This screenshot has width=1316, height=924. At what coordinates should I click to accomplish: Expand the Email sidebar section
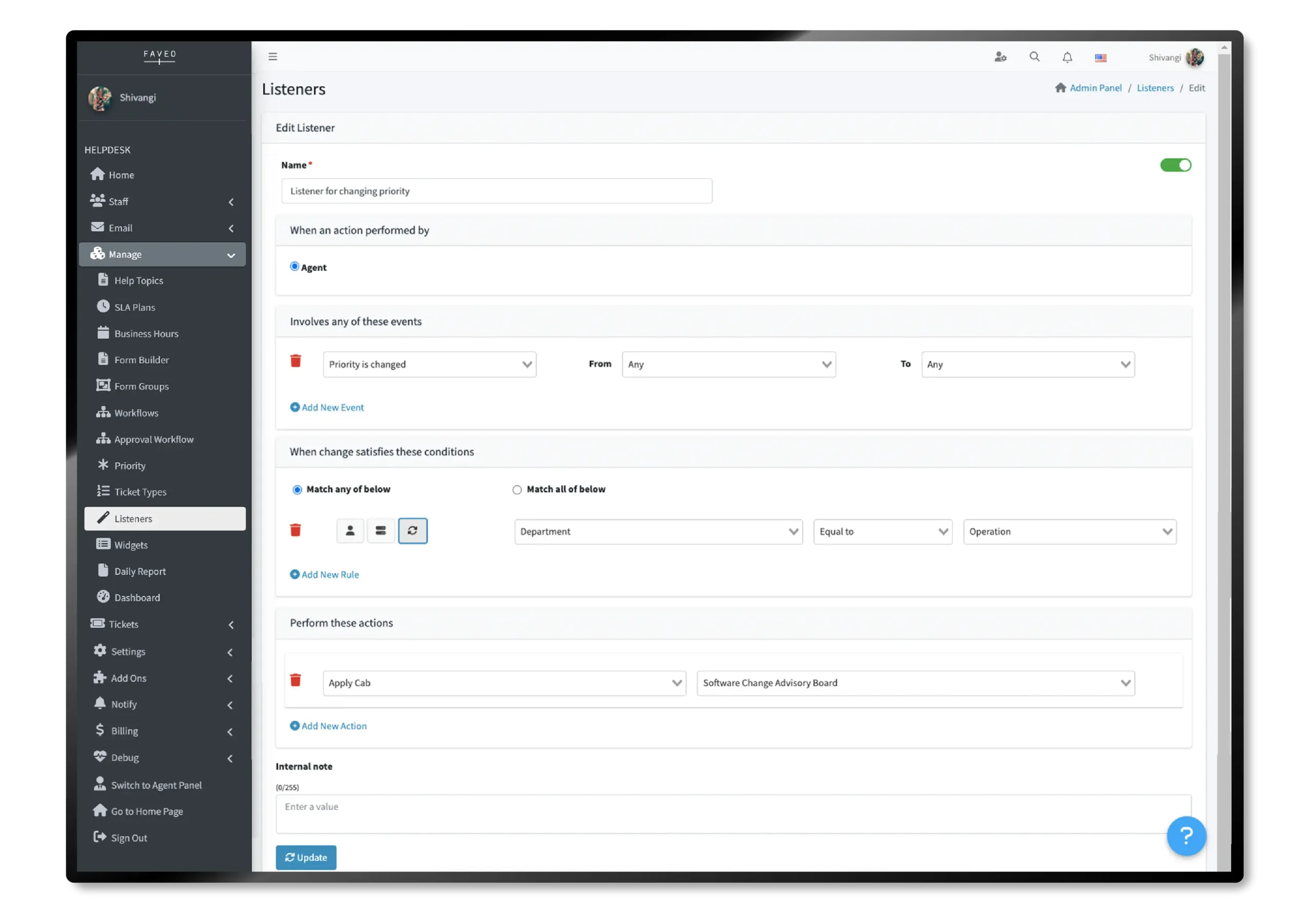[163, 228]
